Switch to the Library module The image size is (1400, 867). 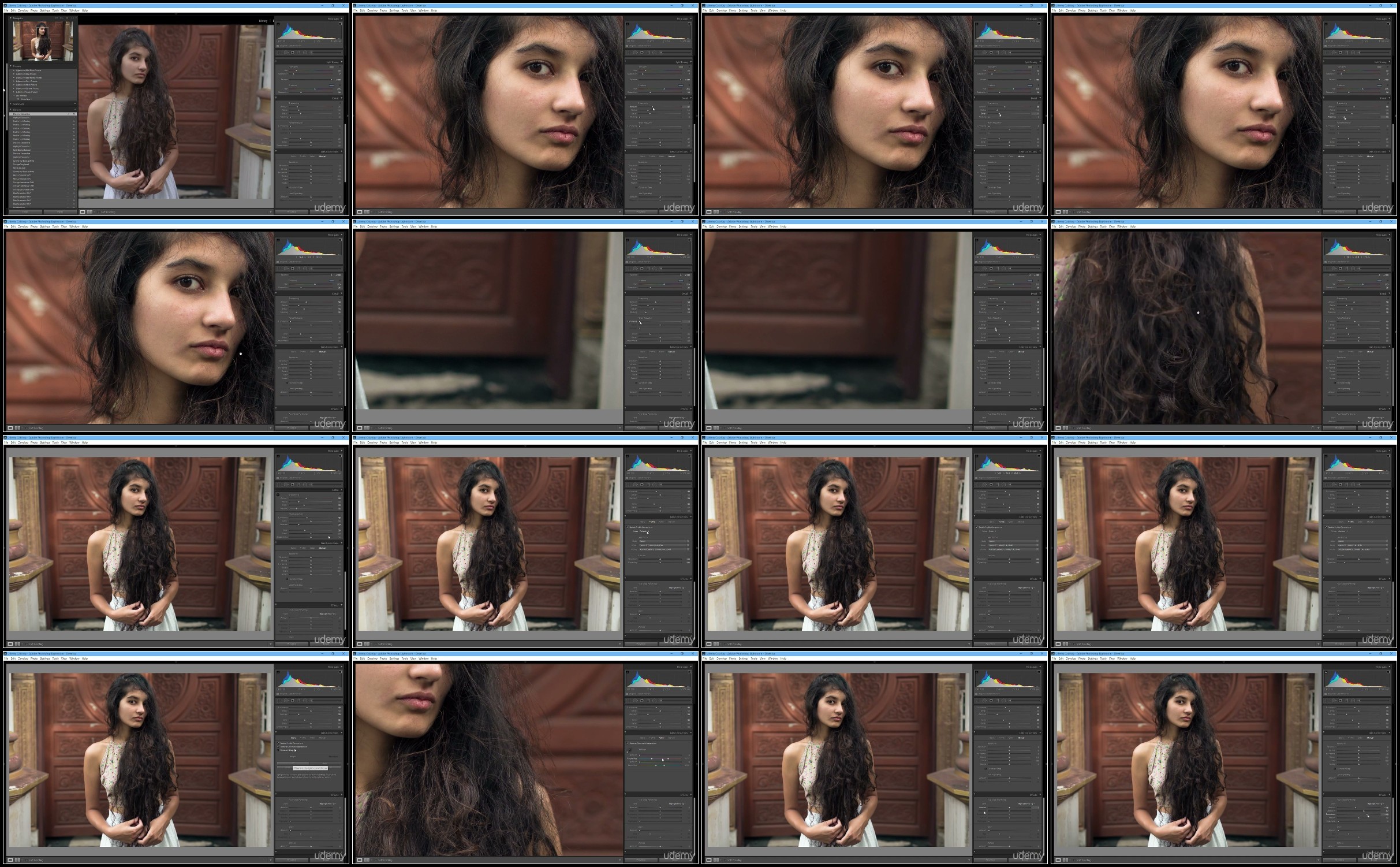click(263, 21)
